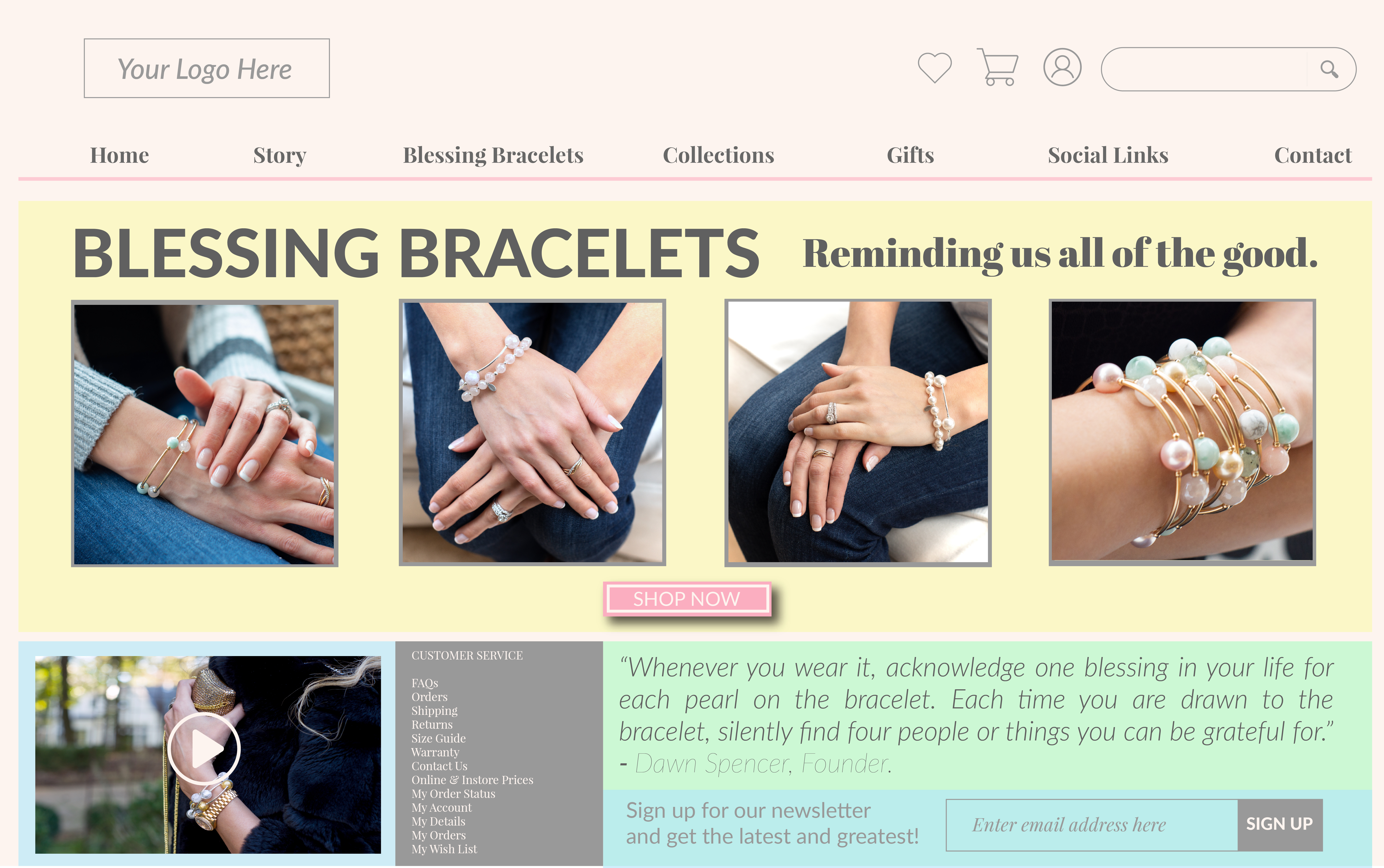Screen dimensions: 1384x868
Task: Open the Social Links menu item
Action: click(x=1108, y=155)
